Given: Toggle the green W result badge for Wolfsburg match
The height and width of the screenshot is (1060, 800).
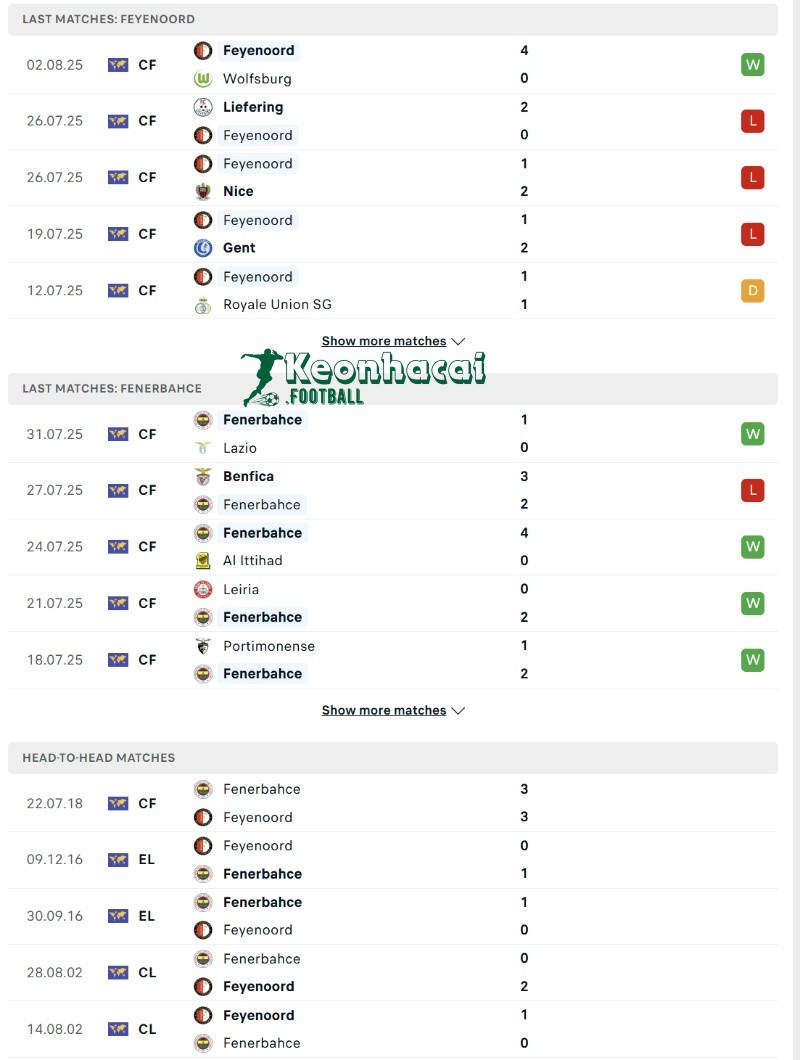Looking at the screenshot, I should [x=753, y=64].
